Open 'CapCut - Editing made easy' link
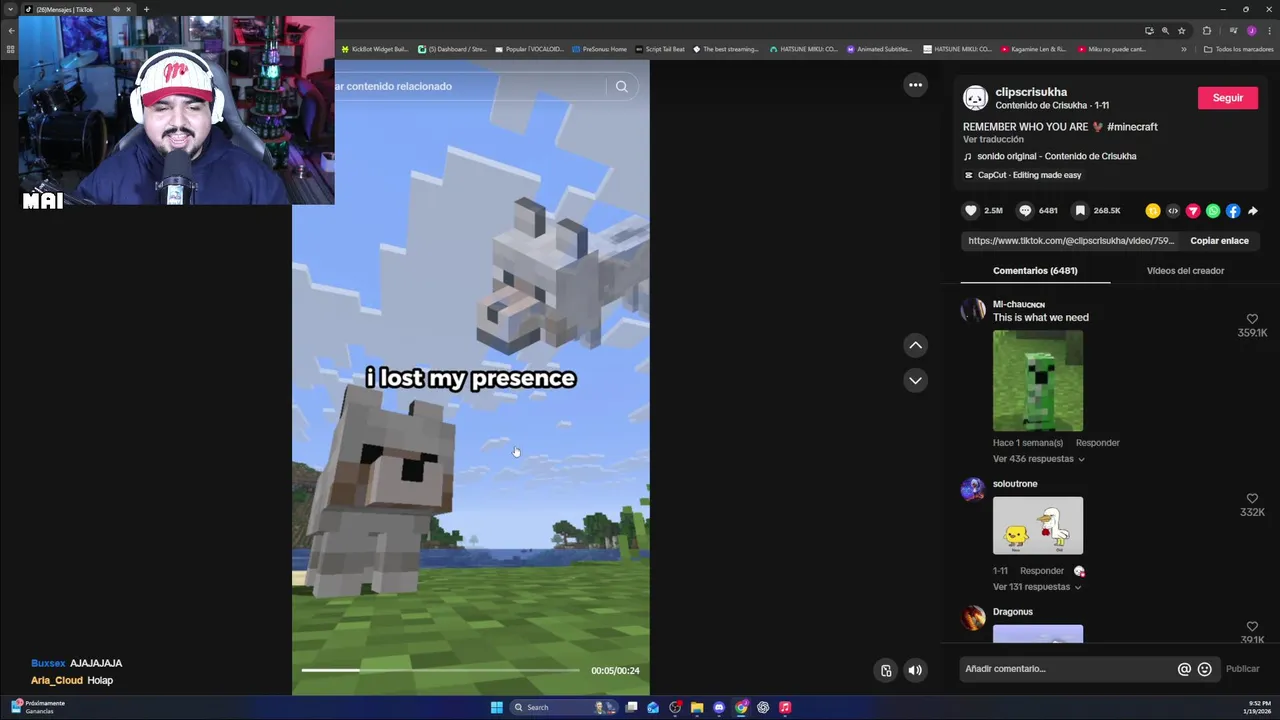The width and height of the screenshot is (1280, 720). 1022,175
